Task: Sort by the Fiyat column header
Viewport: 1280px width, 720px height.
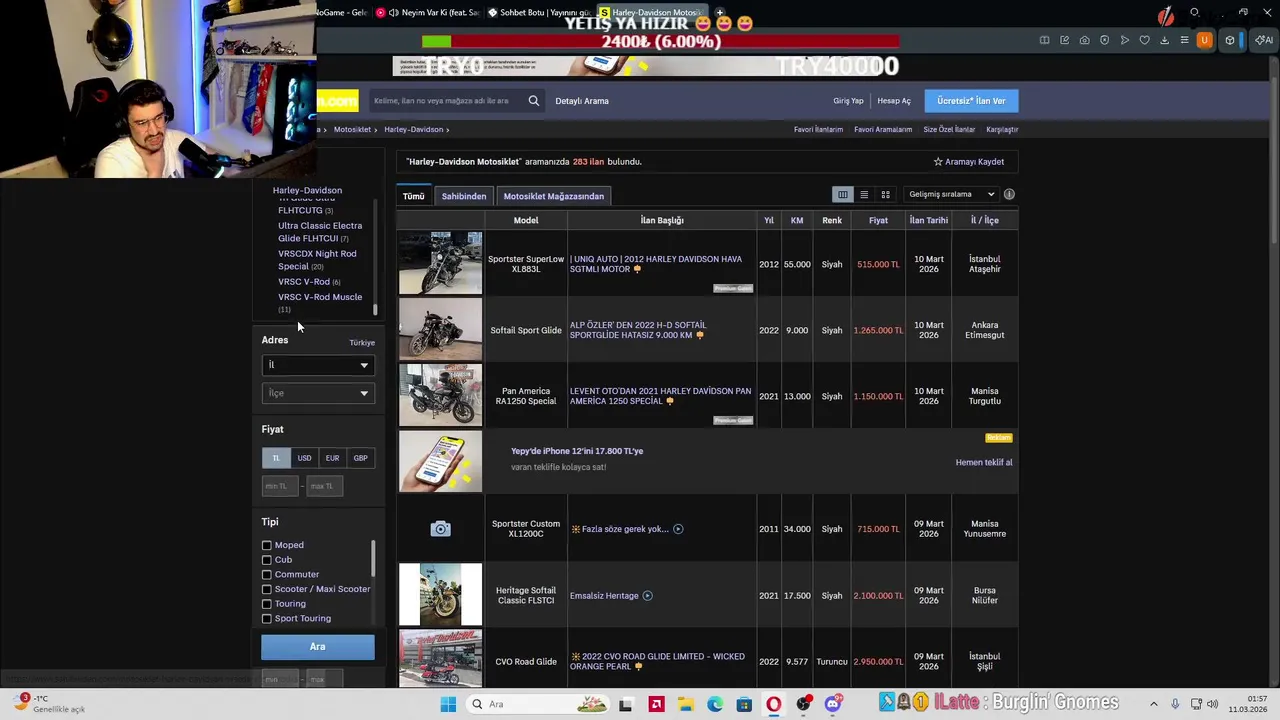Action: coord(878,220)
